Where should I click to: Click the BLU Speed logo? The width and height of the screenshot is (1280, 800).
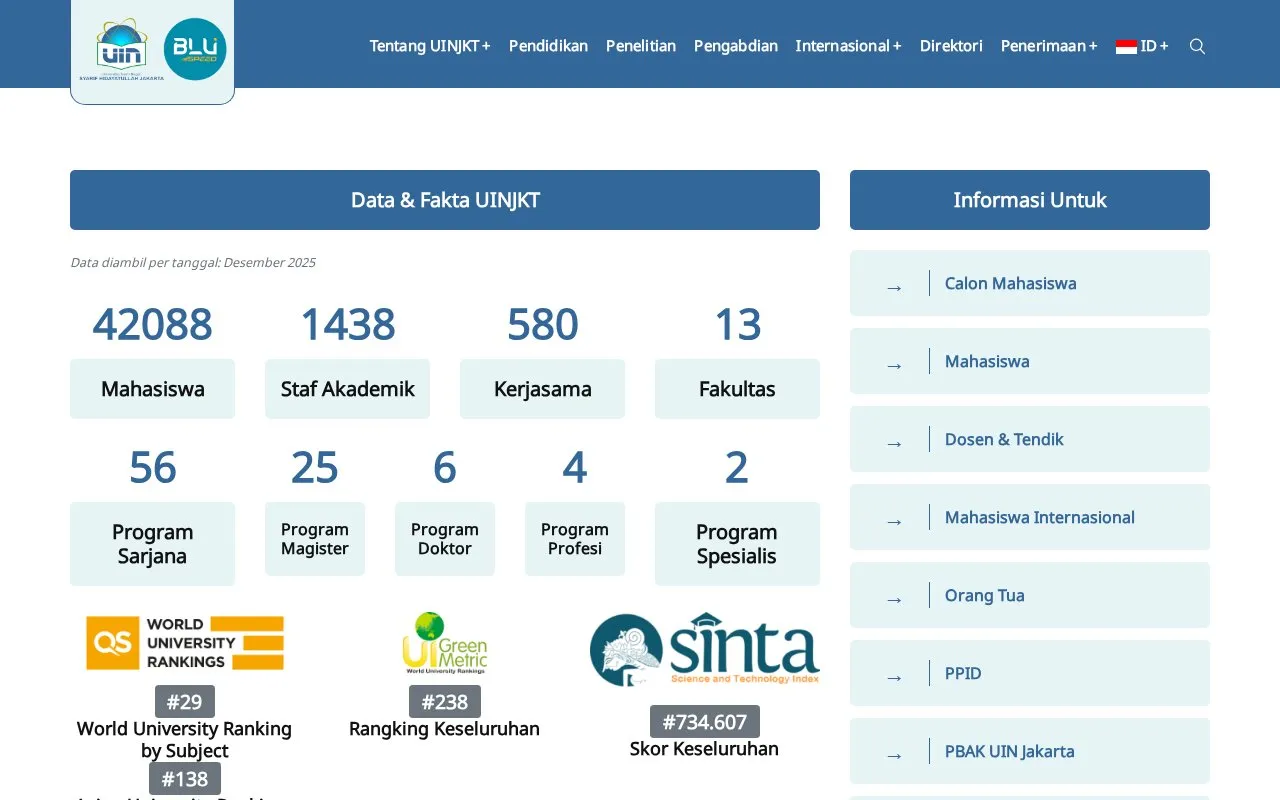[x=195, y=49]
